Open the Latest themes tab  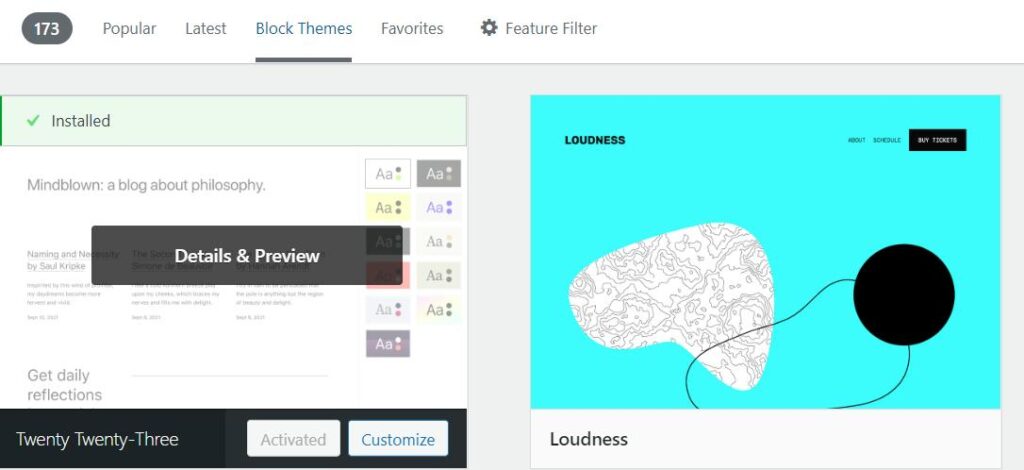(206, 29)
